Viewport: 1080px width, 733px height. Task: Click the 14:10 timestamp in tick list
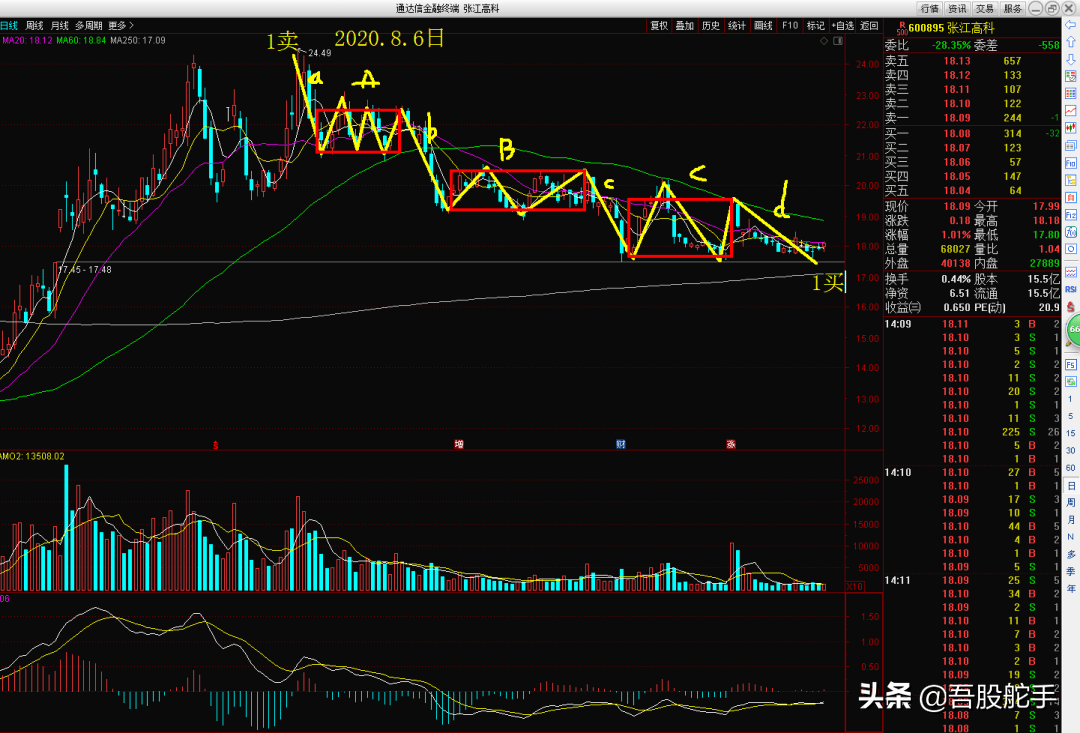(897, 473)
